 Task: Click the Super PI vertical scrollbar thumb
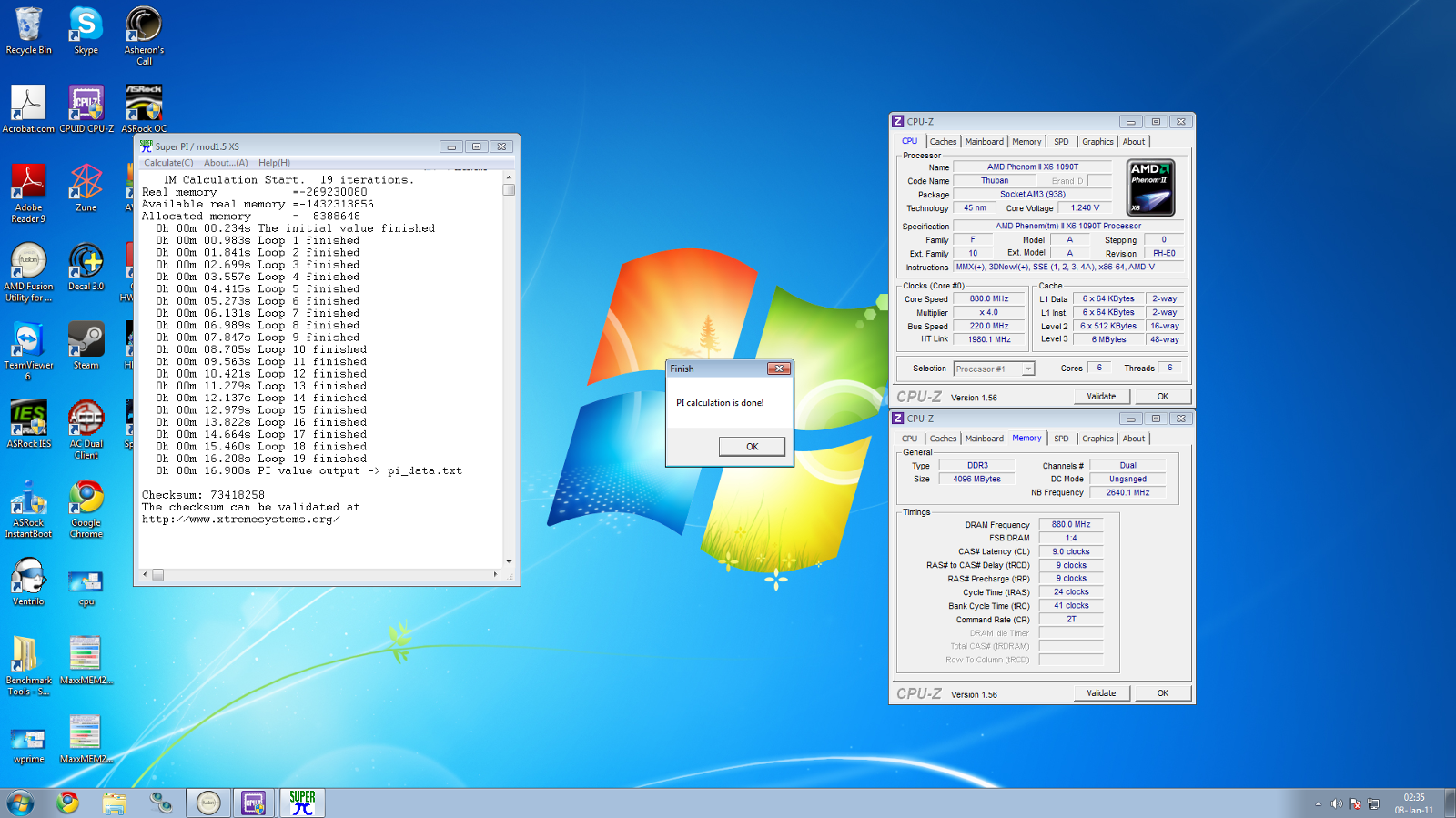pyautogui.click(x=509, y=189)
